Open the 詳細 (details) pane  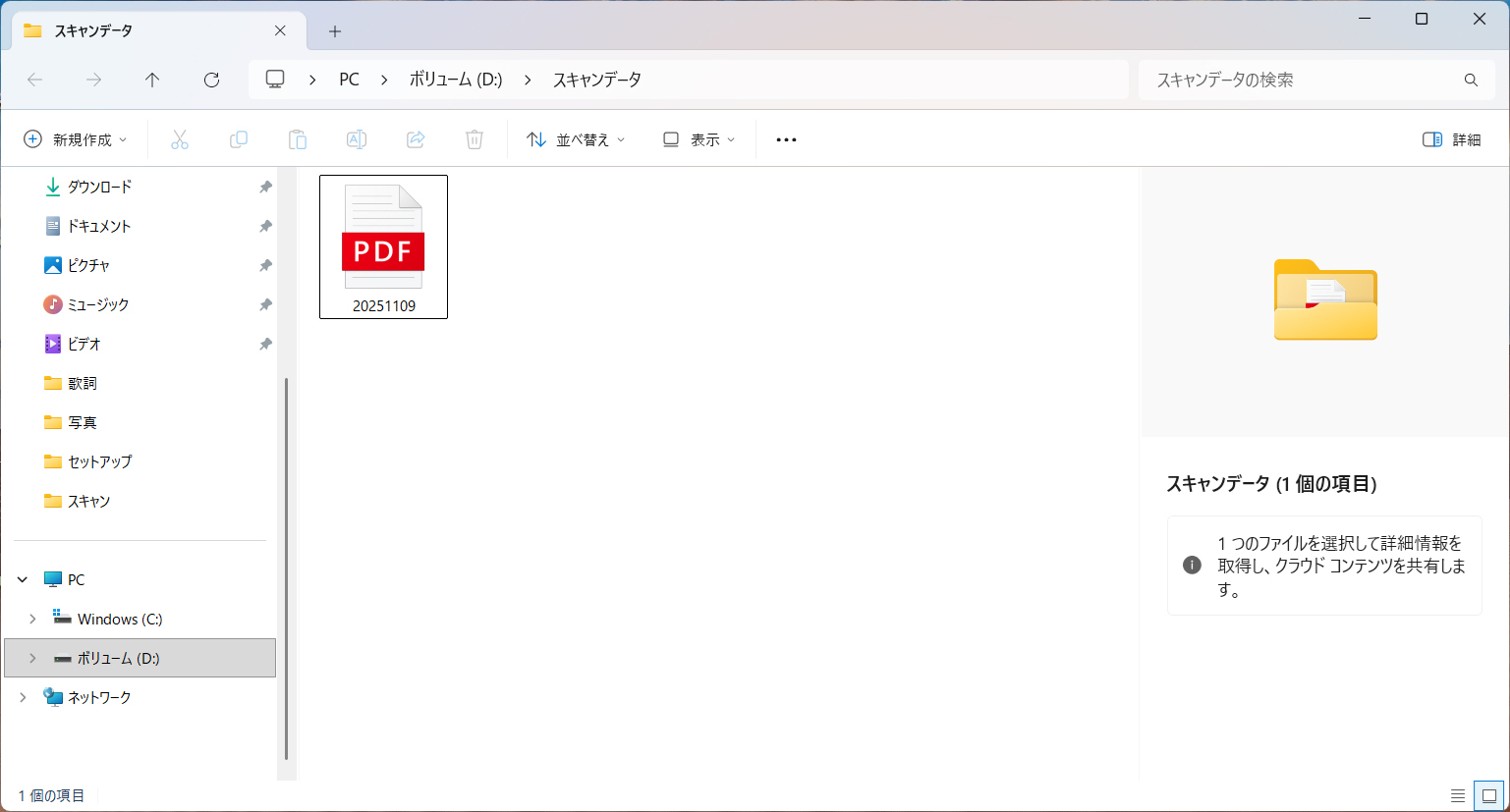(x=1450, y=138)
